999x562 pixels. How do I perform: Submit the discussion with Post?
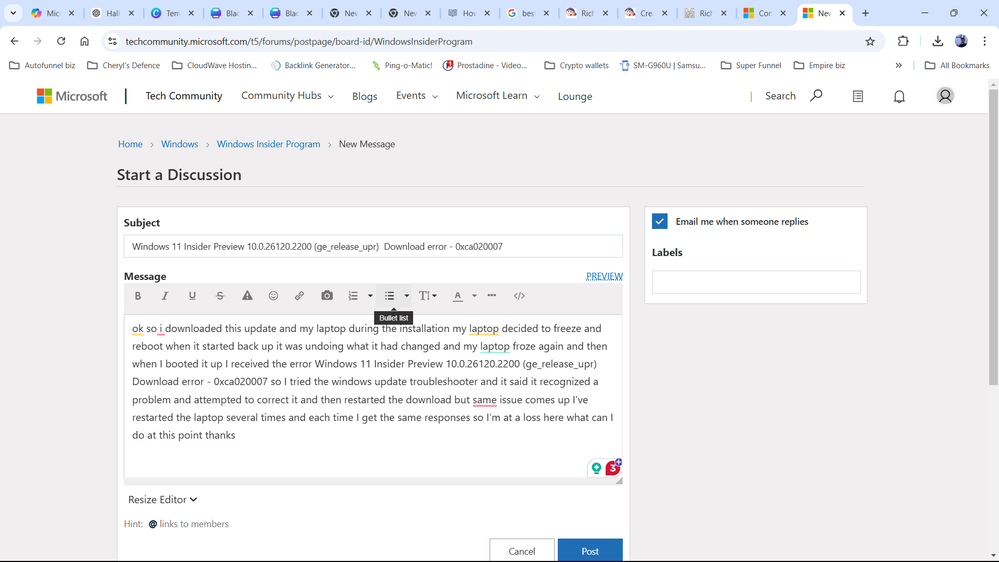pyautogui.click(x=590, y=551)
